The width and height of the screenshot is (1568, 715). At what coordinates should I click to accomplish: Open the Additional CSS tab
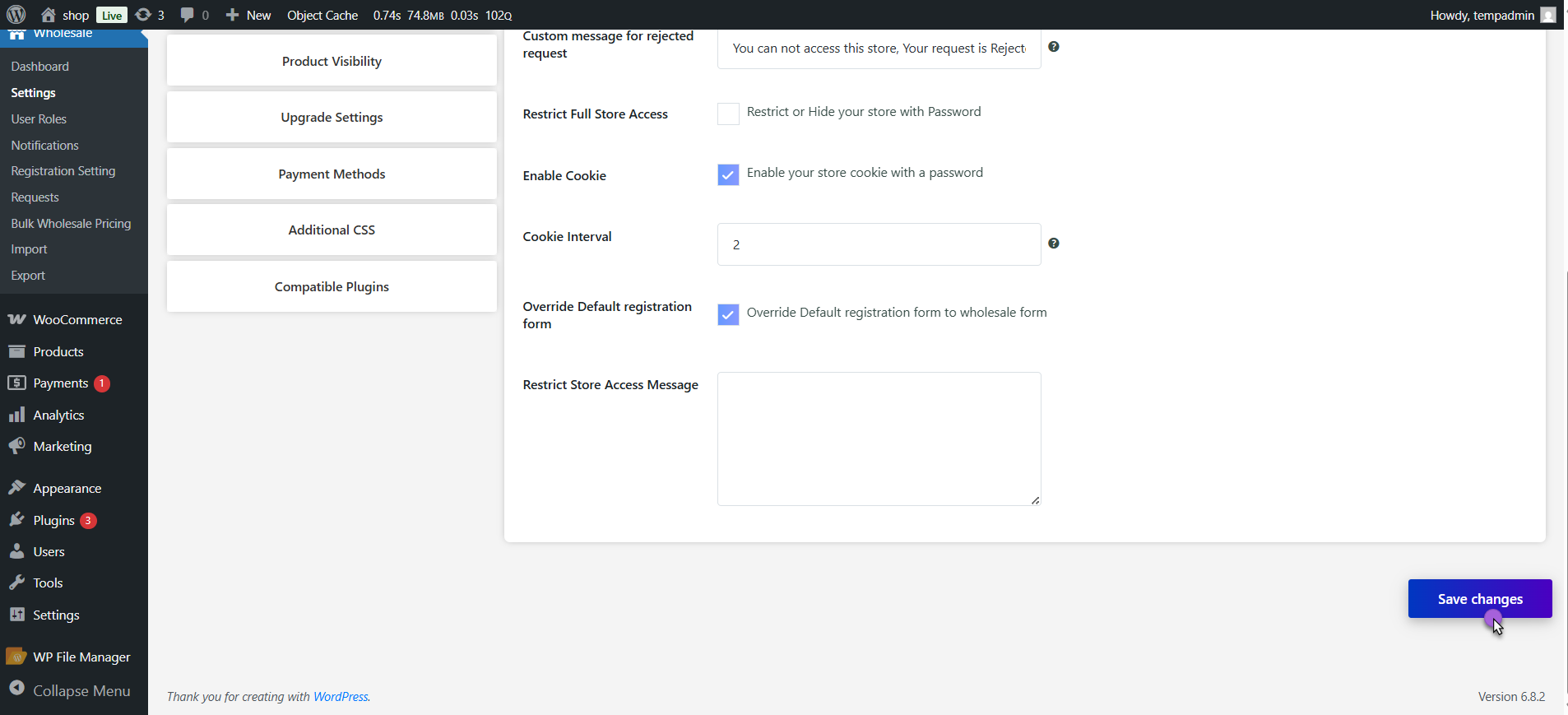pyautogui.click(x=332, y=230)
